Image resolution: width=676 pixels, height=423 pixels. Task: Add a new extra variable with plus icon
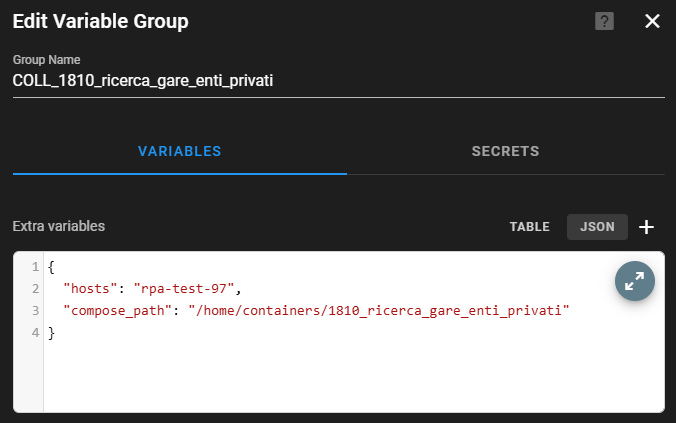point(647,227)
